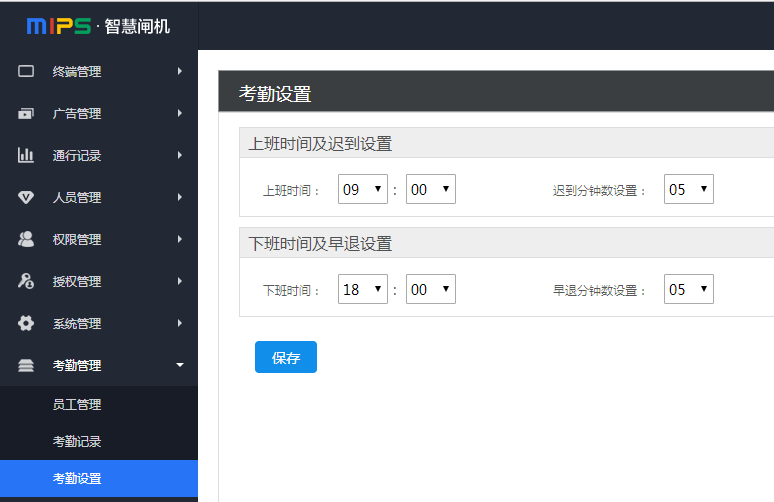Open the 通行记录 menu item

[x=99, y=155]
